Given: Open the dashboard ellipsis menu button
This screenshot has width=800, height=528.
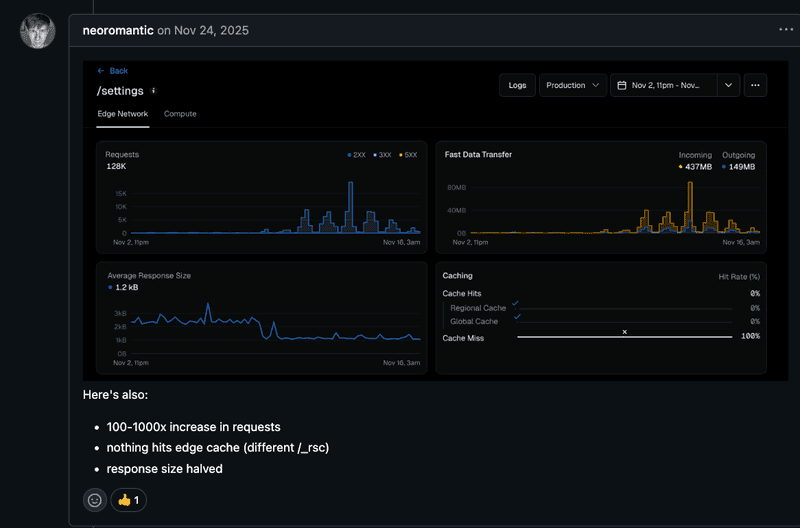Looking at the screenshot, I should 755,85.
